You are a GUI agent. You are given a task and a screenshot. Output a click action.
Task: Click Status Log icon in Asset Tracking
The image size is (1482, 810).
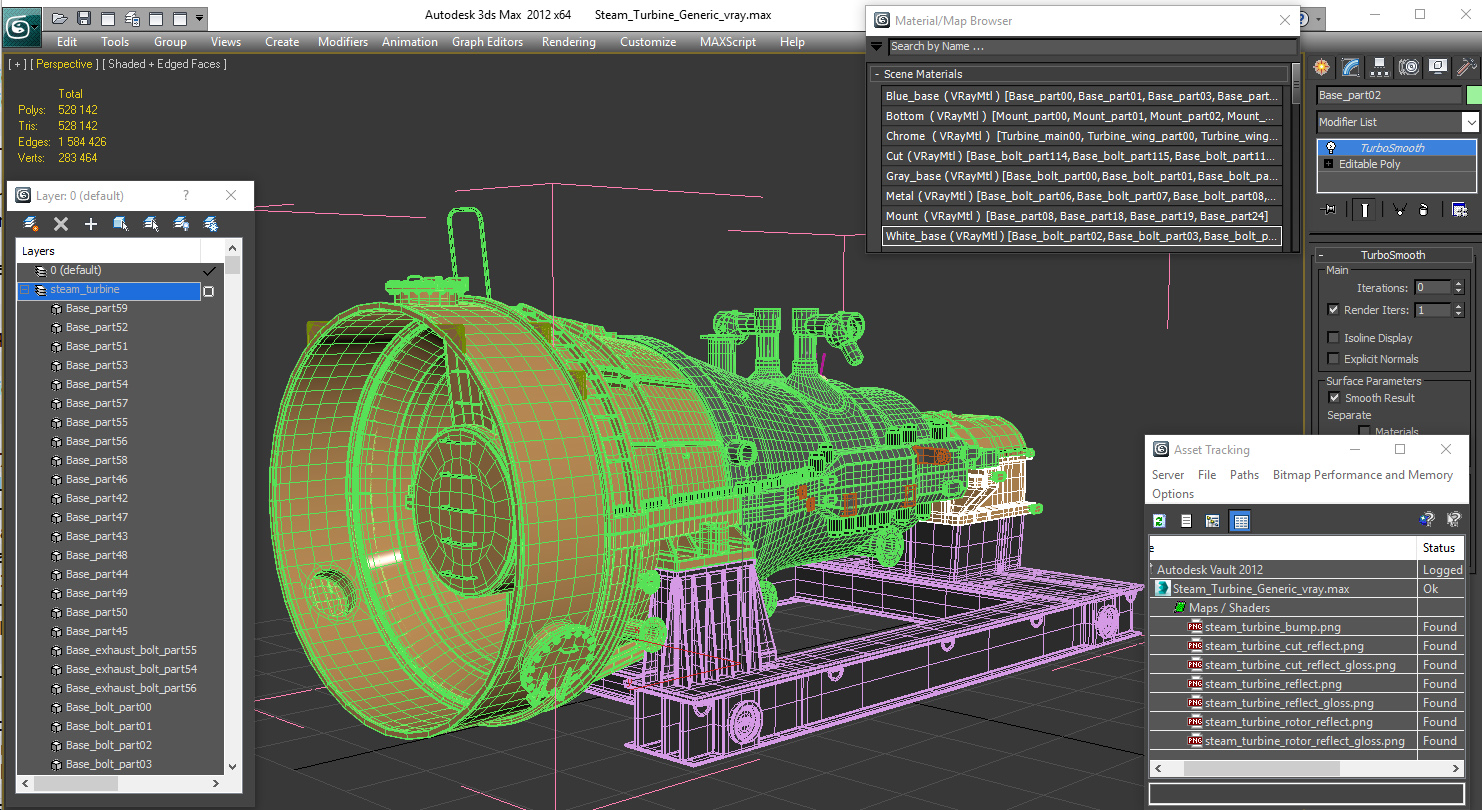(x=1186, y=521)
